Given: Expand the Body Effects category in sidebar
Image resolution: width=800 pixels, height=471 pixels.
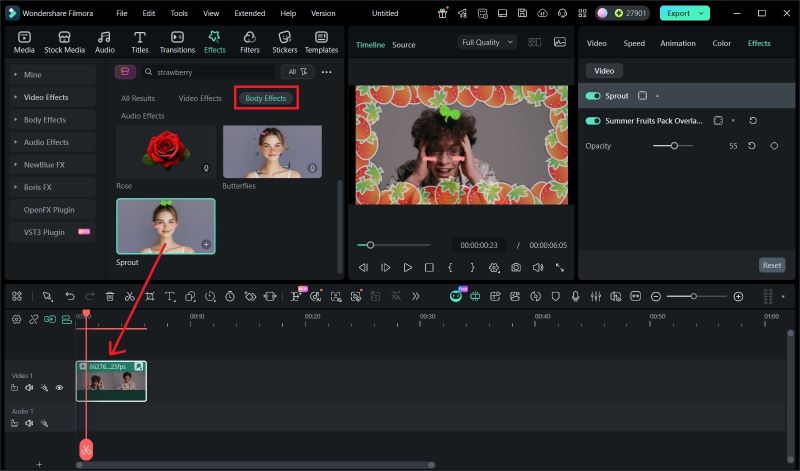Looking at the screenshot, I should (x=45, y=120).
